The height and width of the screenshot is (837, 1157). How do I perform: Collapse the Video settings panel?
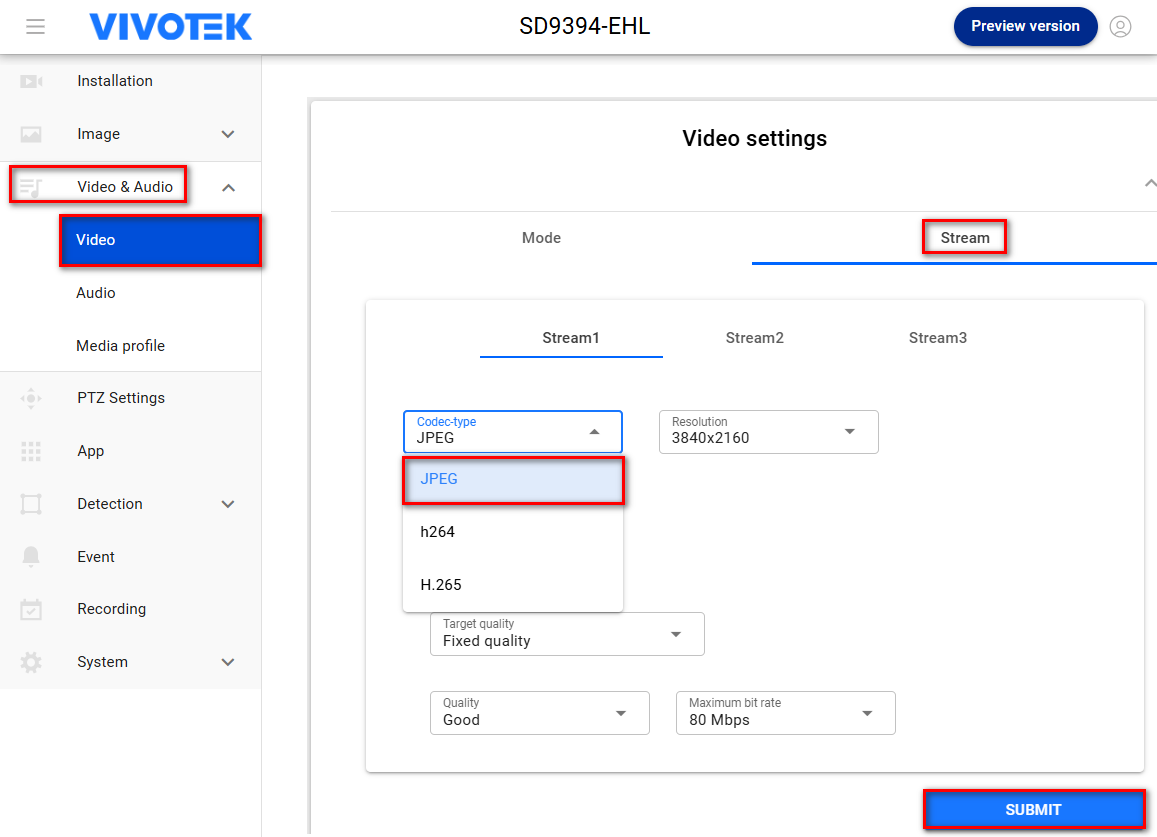pyautogui.click(x=1150, y=183)
